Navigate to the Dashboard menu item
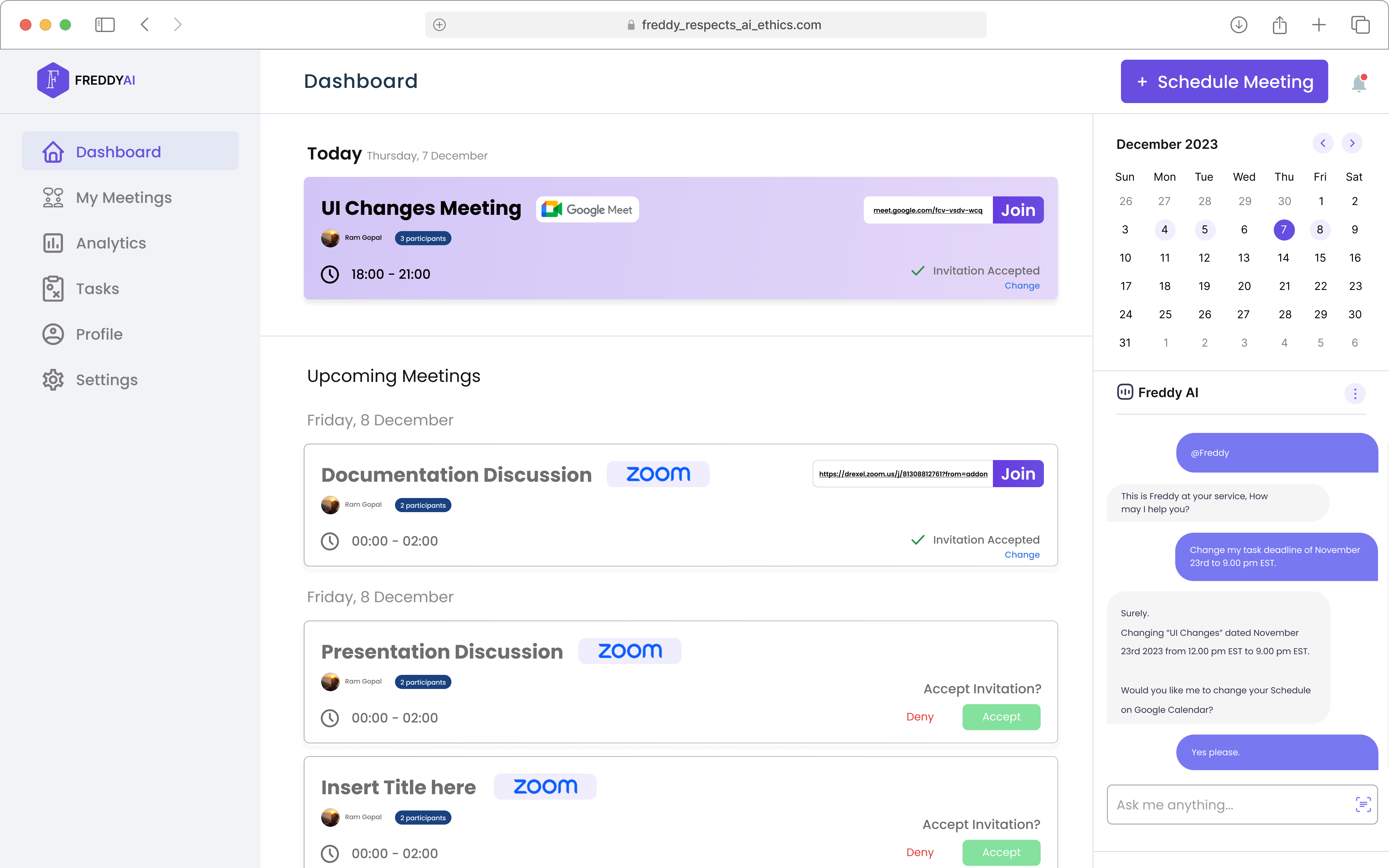The image size is (1389, 868). pyautogui.click(x=118, y=152)
